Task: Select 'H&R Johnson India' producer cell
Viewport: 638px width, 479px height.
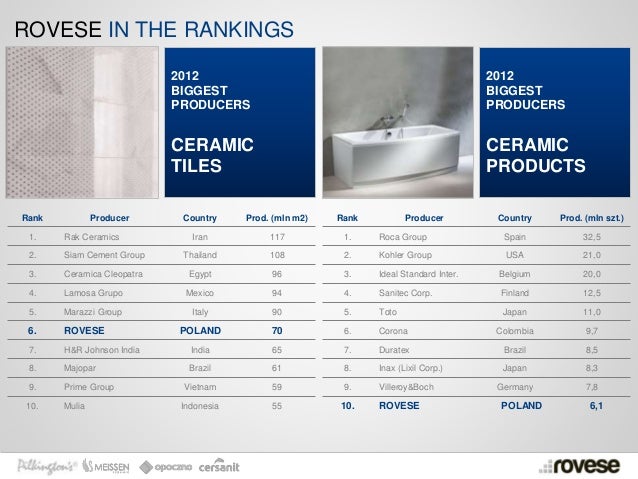Action: pyautogui.click(x=102, y=350)
